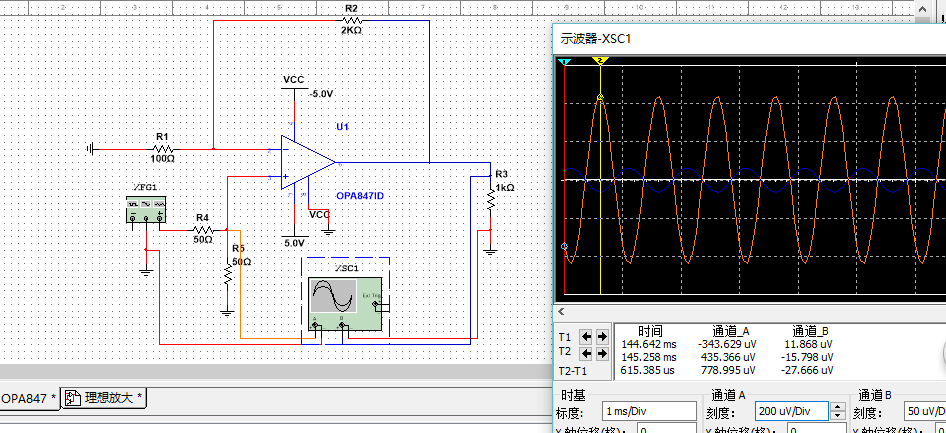Select resistor R2 symbol at top
946x433 pixels.
tap(351, 21)
